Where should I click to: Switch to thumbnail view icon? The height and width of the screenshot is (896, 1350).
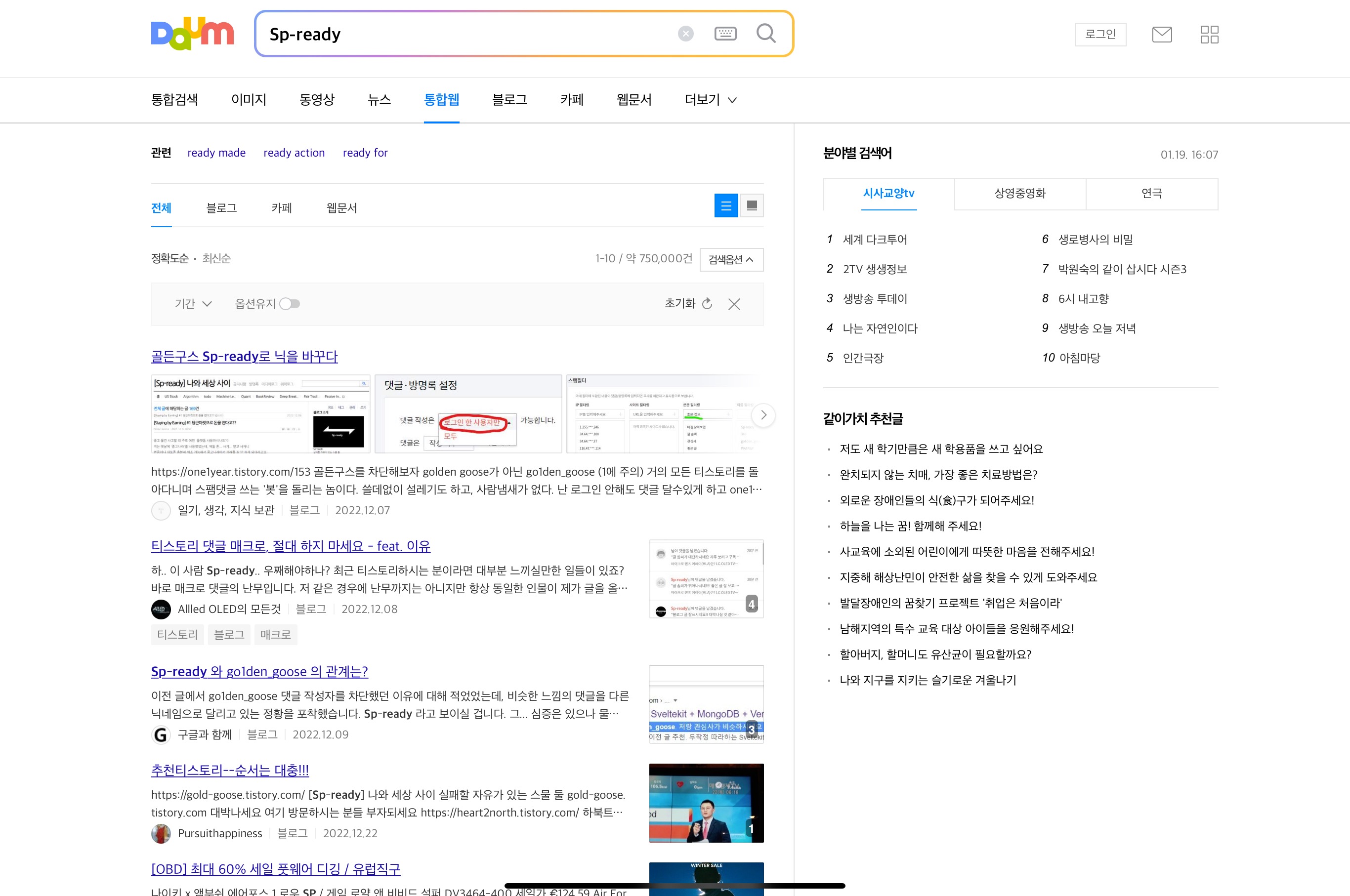tap(752, 205)
